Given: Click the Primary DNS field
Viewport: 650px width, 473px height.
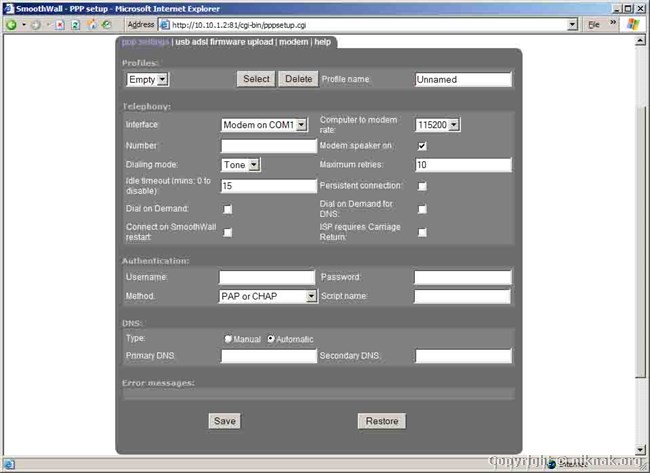Looking at the screenshot, I should click(269, 356).
